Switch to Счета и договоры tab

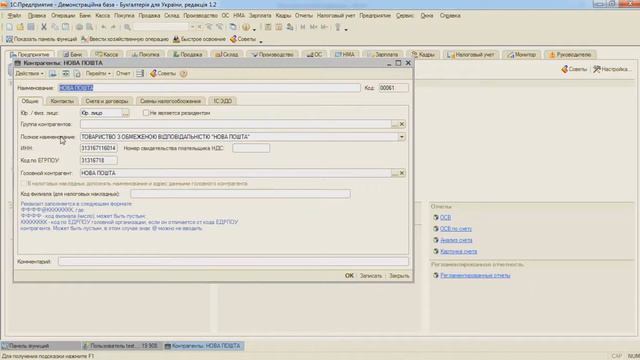[x=107, y=101]
